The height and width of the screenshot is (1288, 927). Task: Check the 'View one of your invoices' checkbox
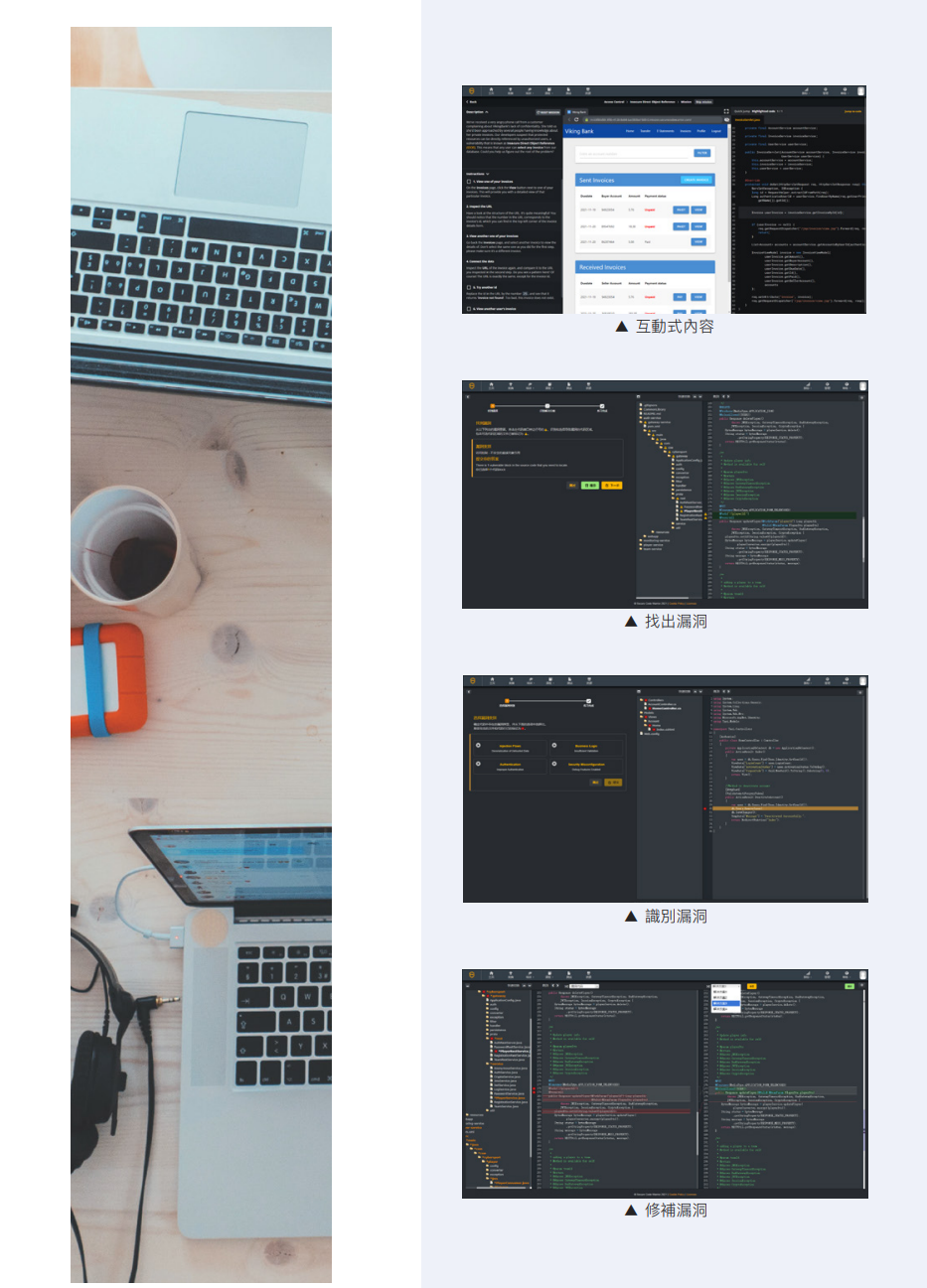point(469,182)
